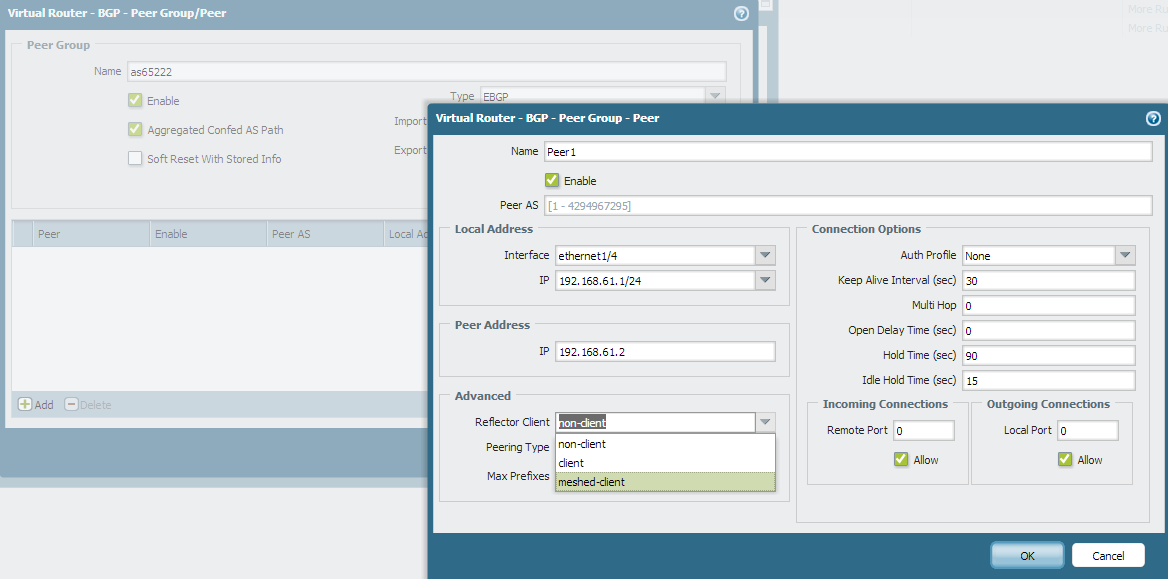Viewport: 1168px width, 579px height.
Task: Click the help icon in Peer dialog
Action: click(x=1152, y=118)
